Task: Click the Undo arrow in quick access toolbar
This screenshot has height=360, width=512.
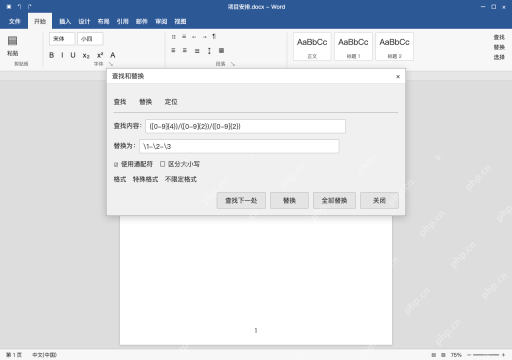Action: pyautogui.click(x=19, y=7)
